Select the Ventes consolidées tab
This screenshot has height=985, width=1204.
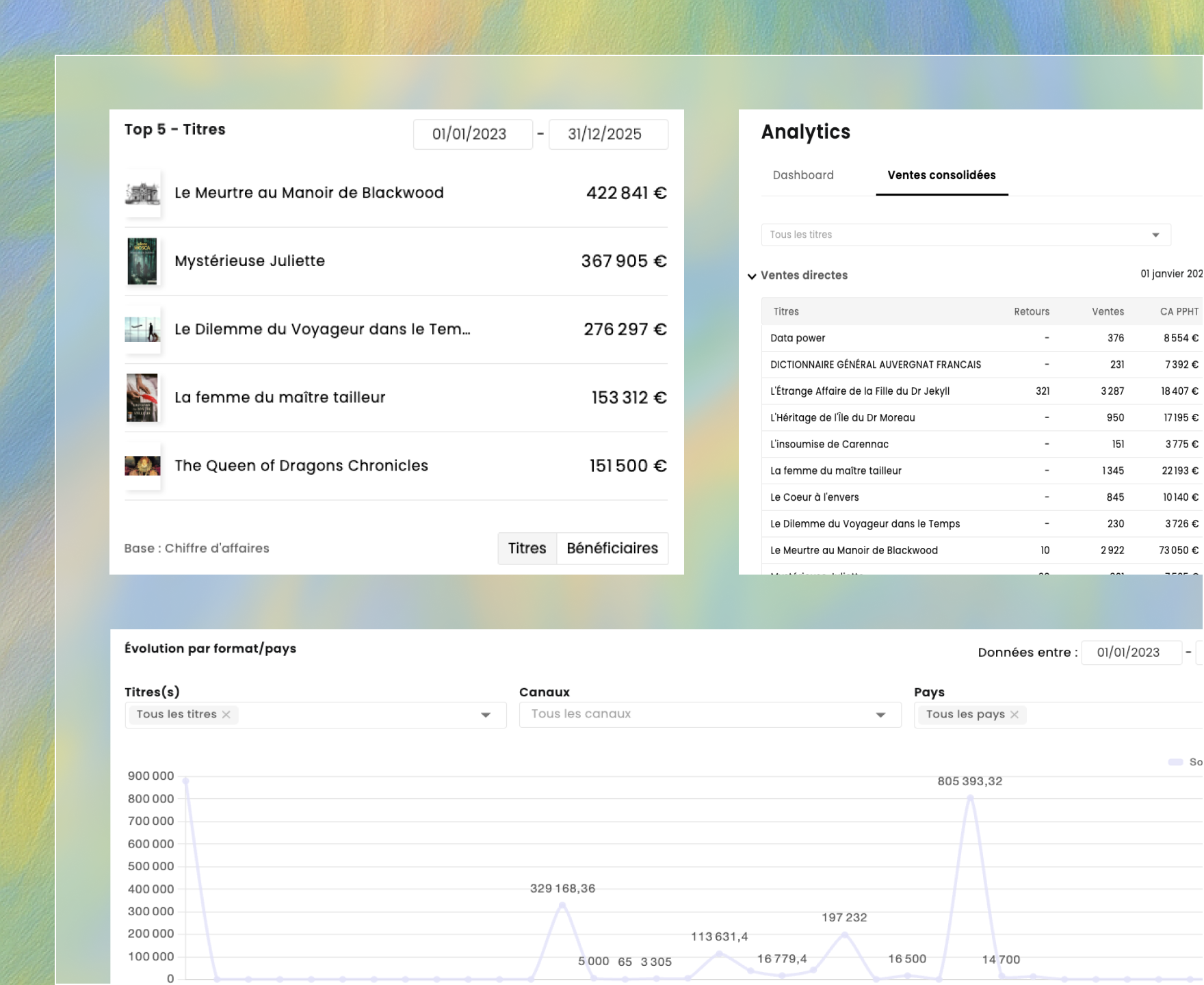[942, 175]
